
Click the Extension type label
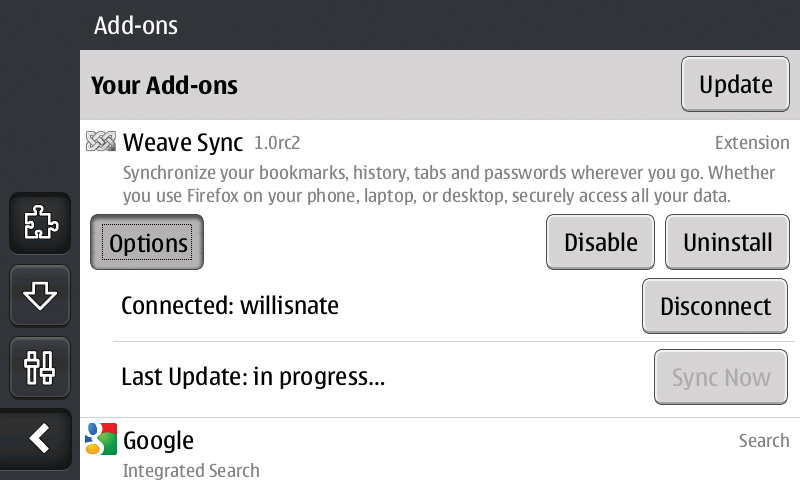(752, 143)
